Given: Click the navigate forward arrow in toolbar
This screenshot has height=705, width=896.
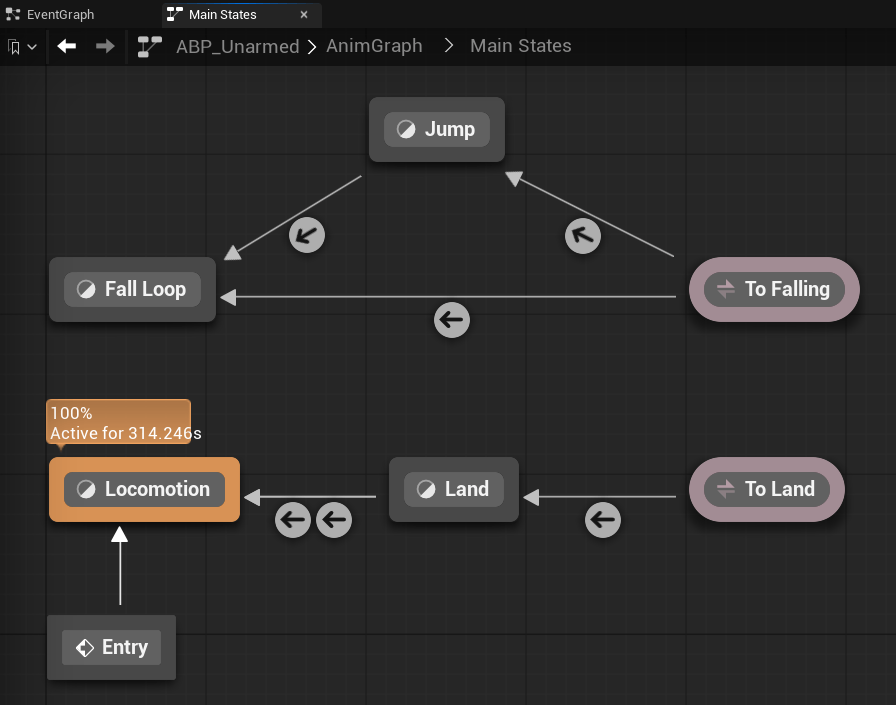Looking at the screenshot, I should [105, 46].
